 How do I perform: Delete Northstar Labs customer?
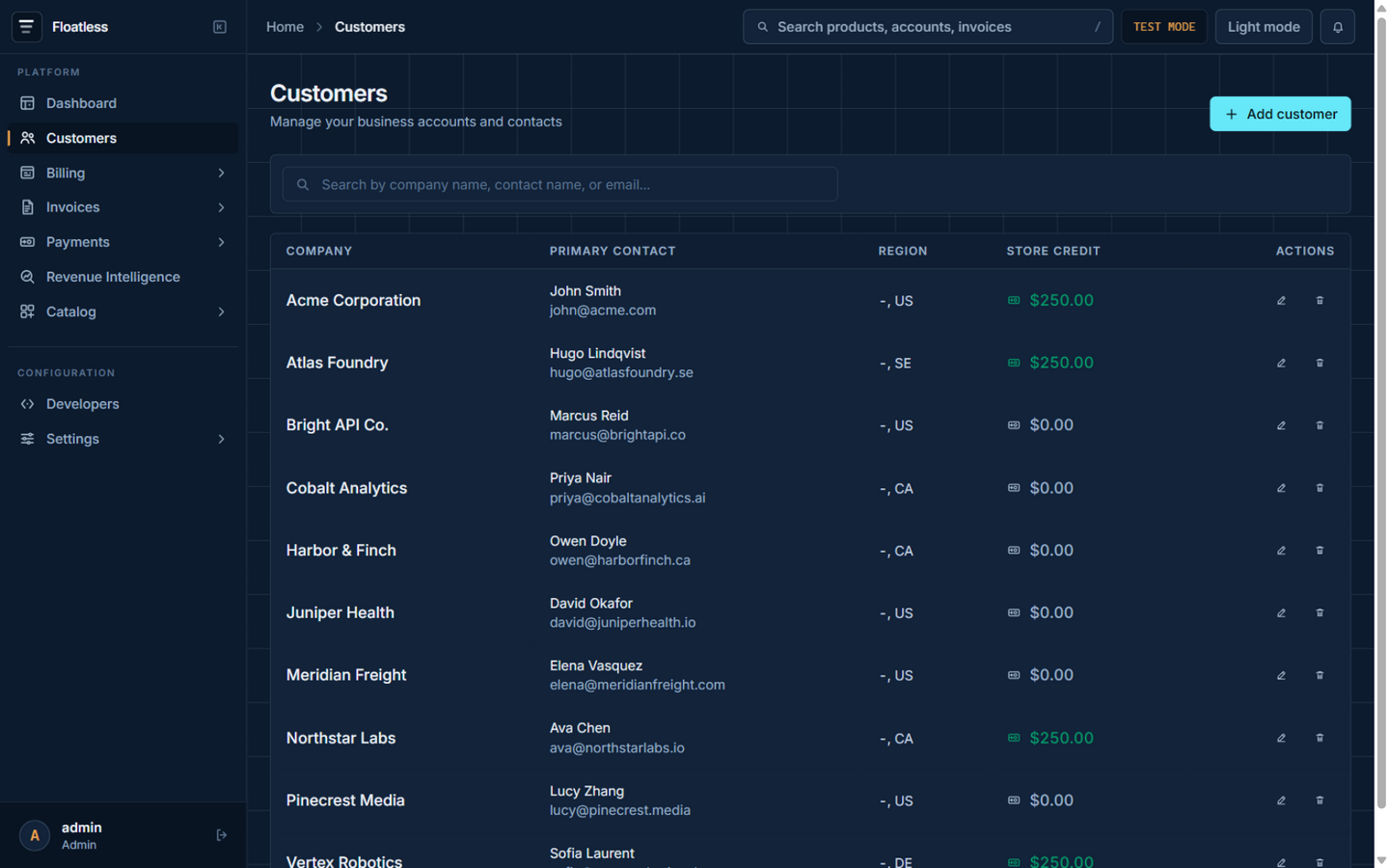(1320, 738)
